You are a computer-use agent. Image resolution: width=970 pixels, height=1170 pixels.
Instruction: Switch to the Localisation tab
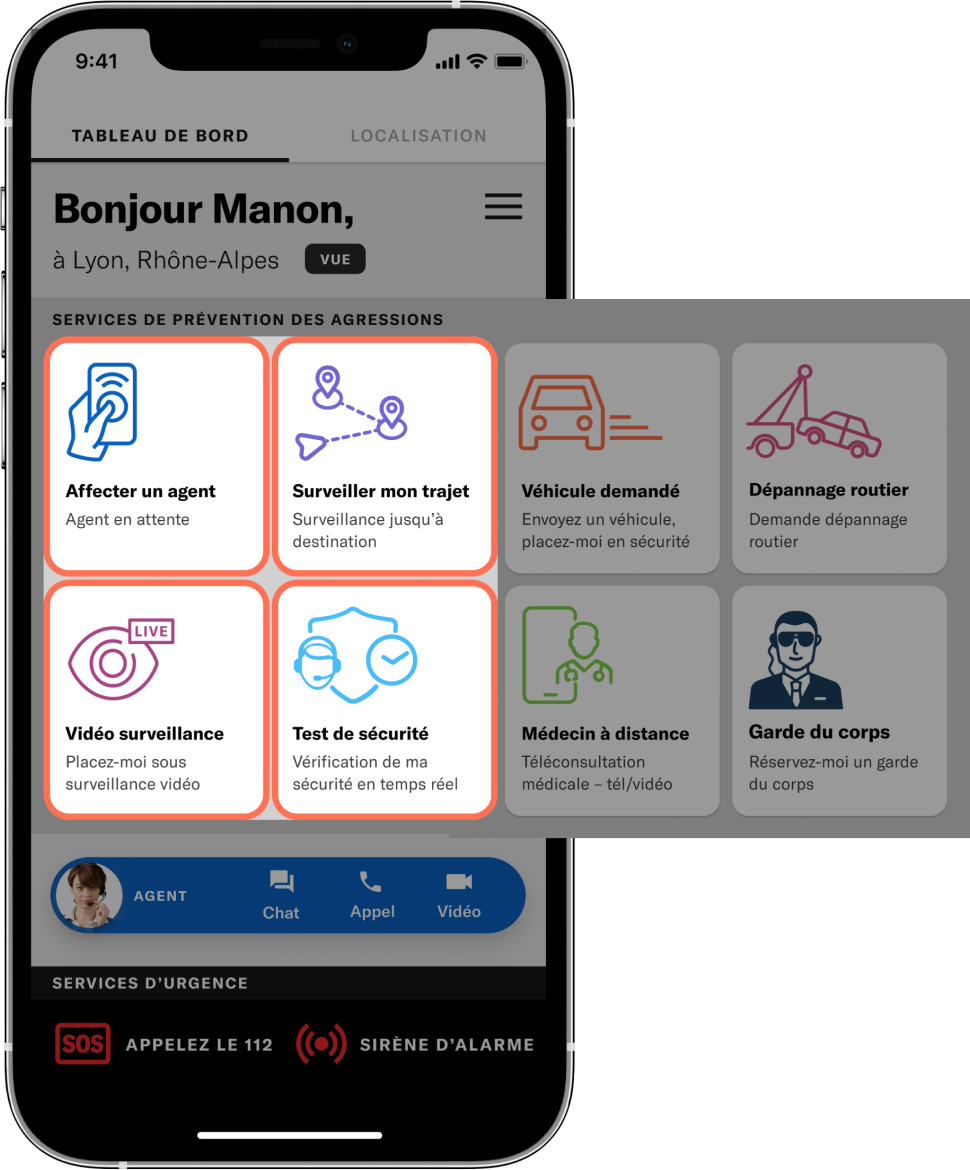point(419,136)
